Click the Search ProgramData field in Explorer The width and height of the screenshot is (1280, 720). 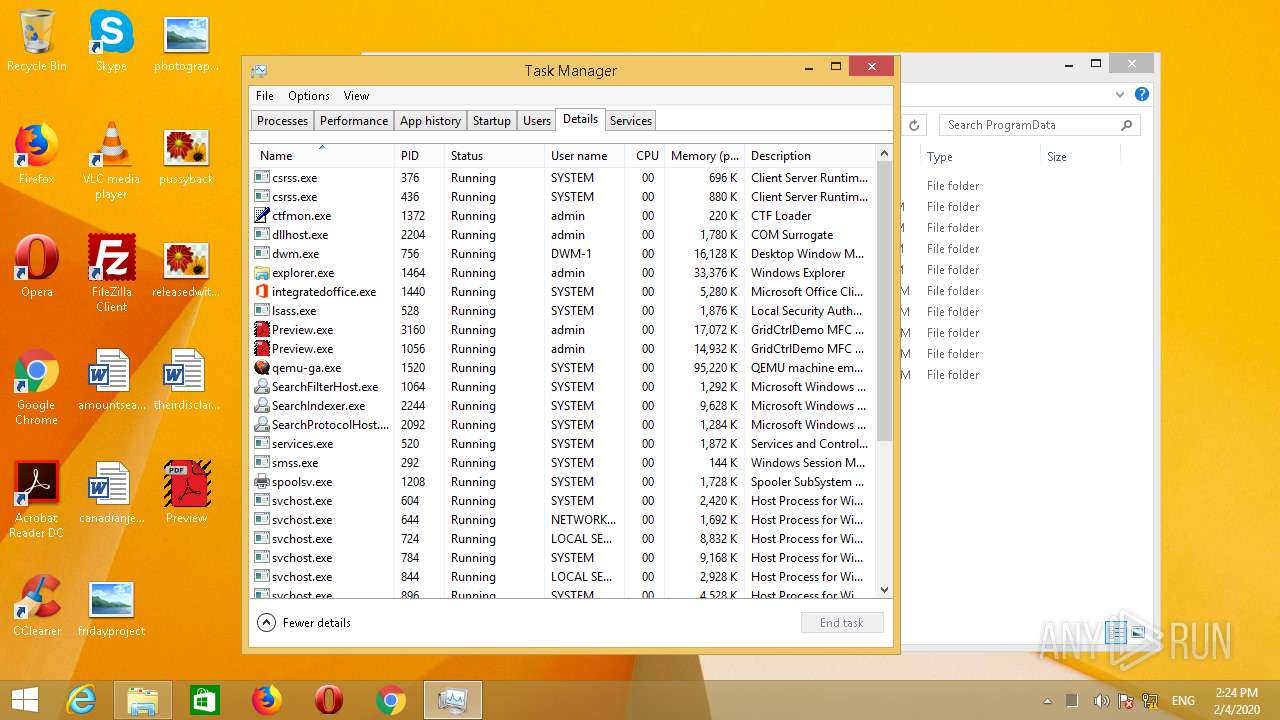coord(1040,125)
